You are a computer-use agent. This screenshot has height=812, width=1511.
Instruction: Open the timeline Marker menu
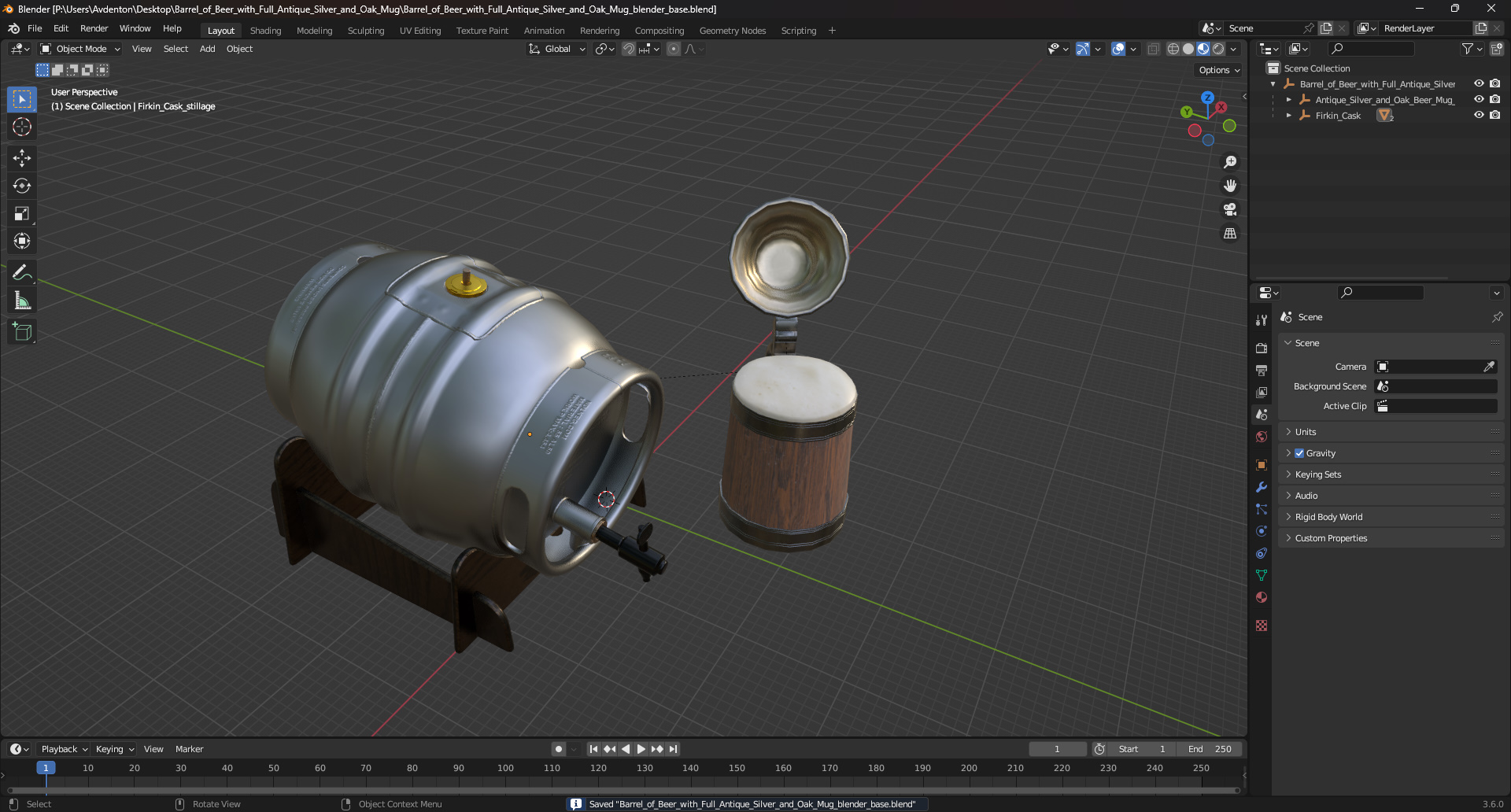(x=189, y=749)
